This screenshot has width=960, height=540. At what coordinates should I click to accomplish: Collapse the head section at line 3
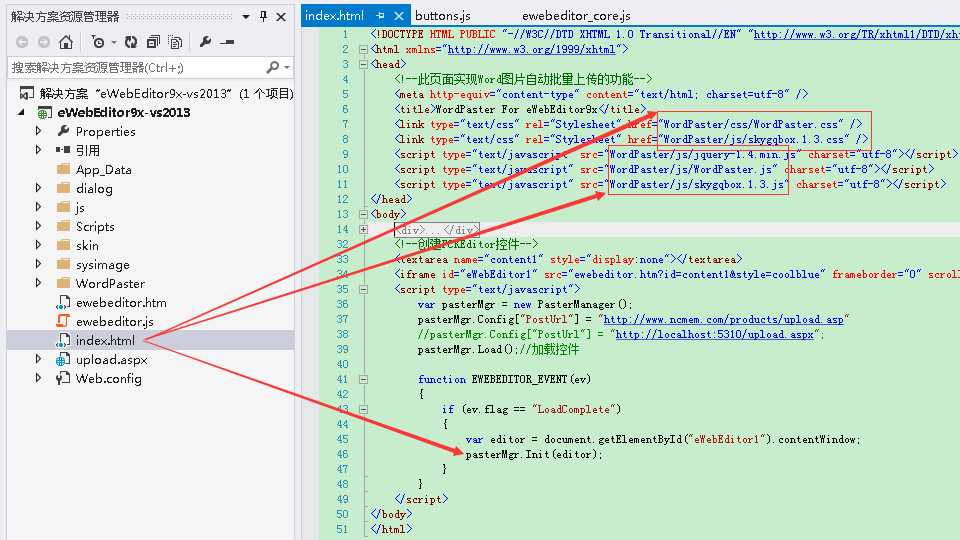click(x=363, y=64)
